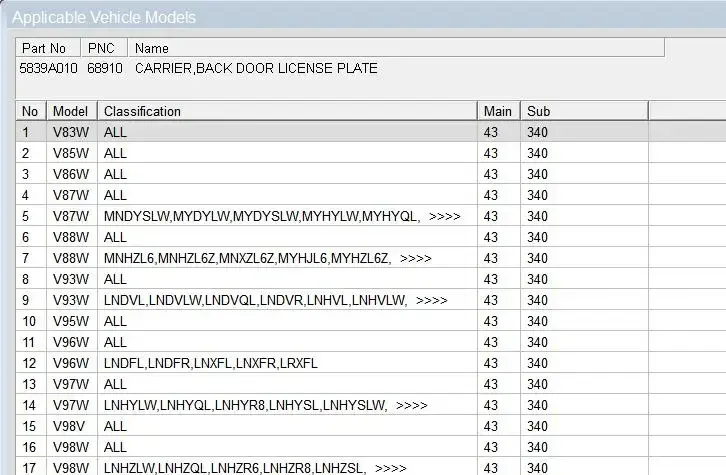Click part number 5839A010
Screen dimensions: 726x475
[x=43, y=68]
